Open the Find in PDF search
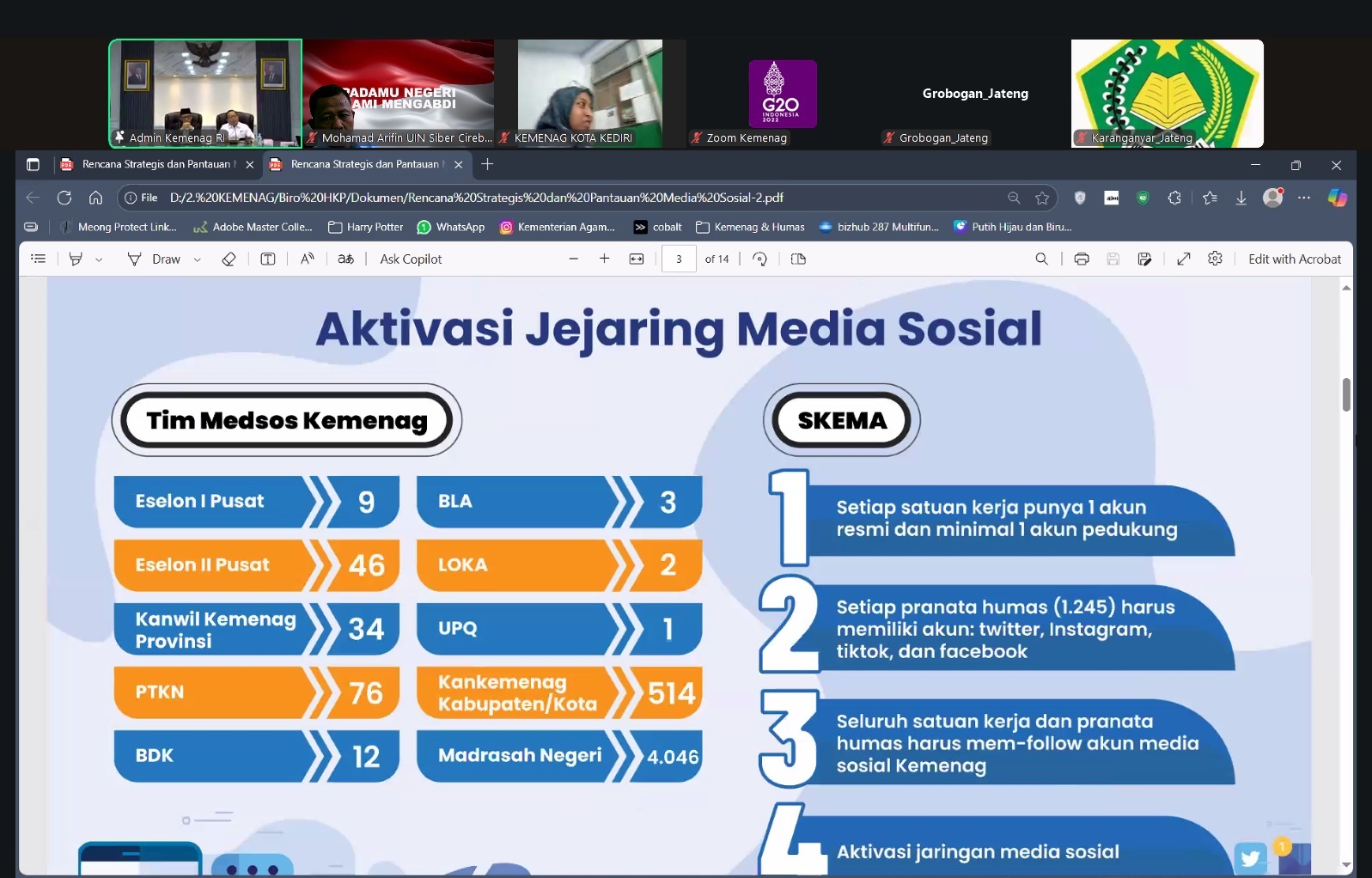Viewport: 1372px width, 878px height. (x=1041, y=259)
